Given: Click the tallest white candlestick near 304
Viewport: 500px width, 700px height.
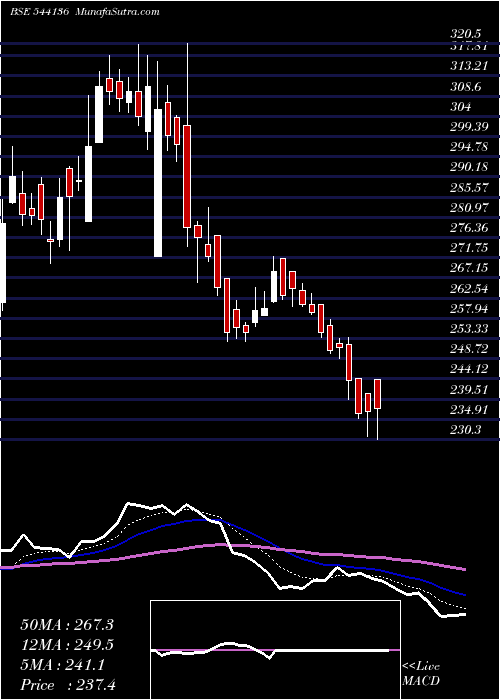Looking at the screenshot, I should pos(158,183).
